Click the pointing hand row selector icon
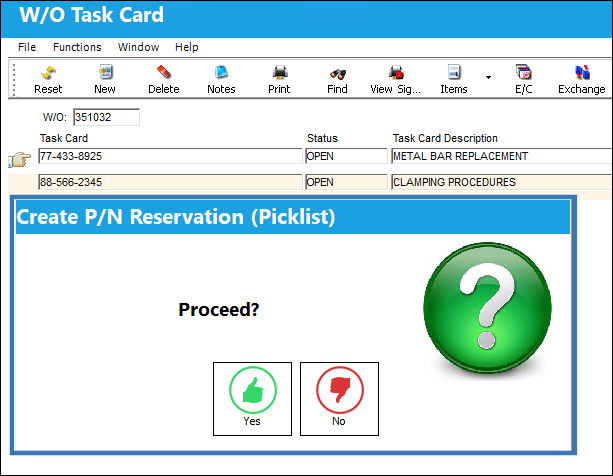This screenshot has height=476, width=613. click(20, 160)
